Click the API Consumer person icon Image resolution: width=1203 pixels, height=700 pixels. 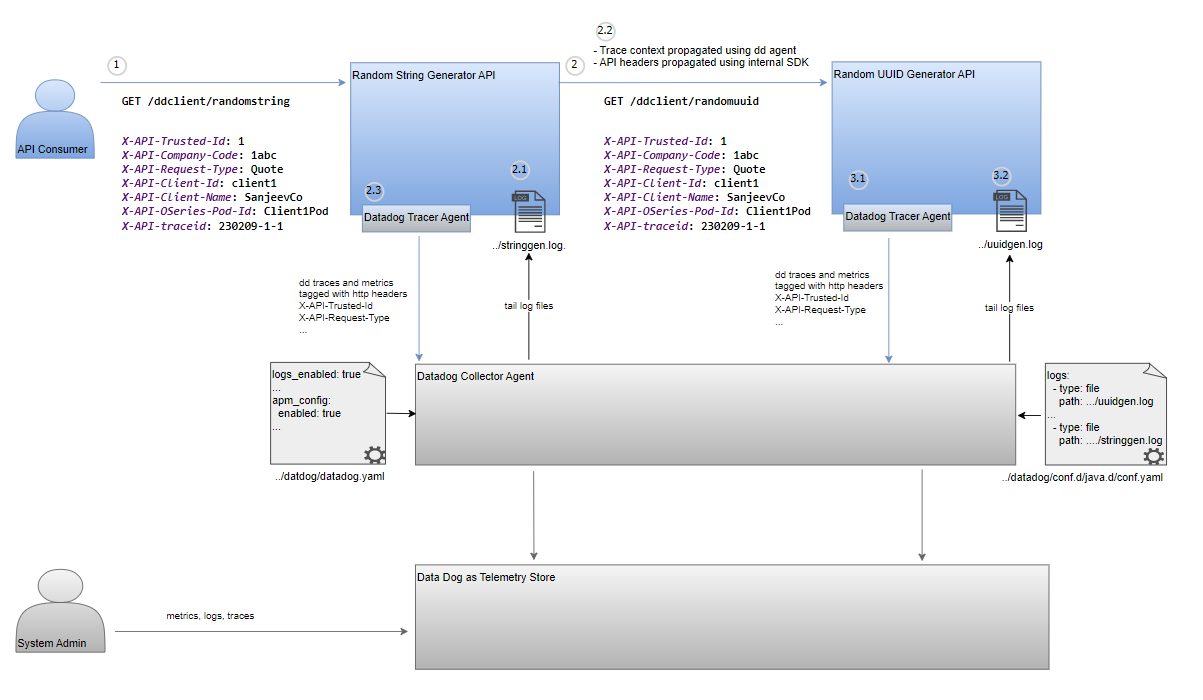coord(54,117)
